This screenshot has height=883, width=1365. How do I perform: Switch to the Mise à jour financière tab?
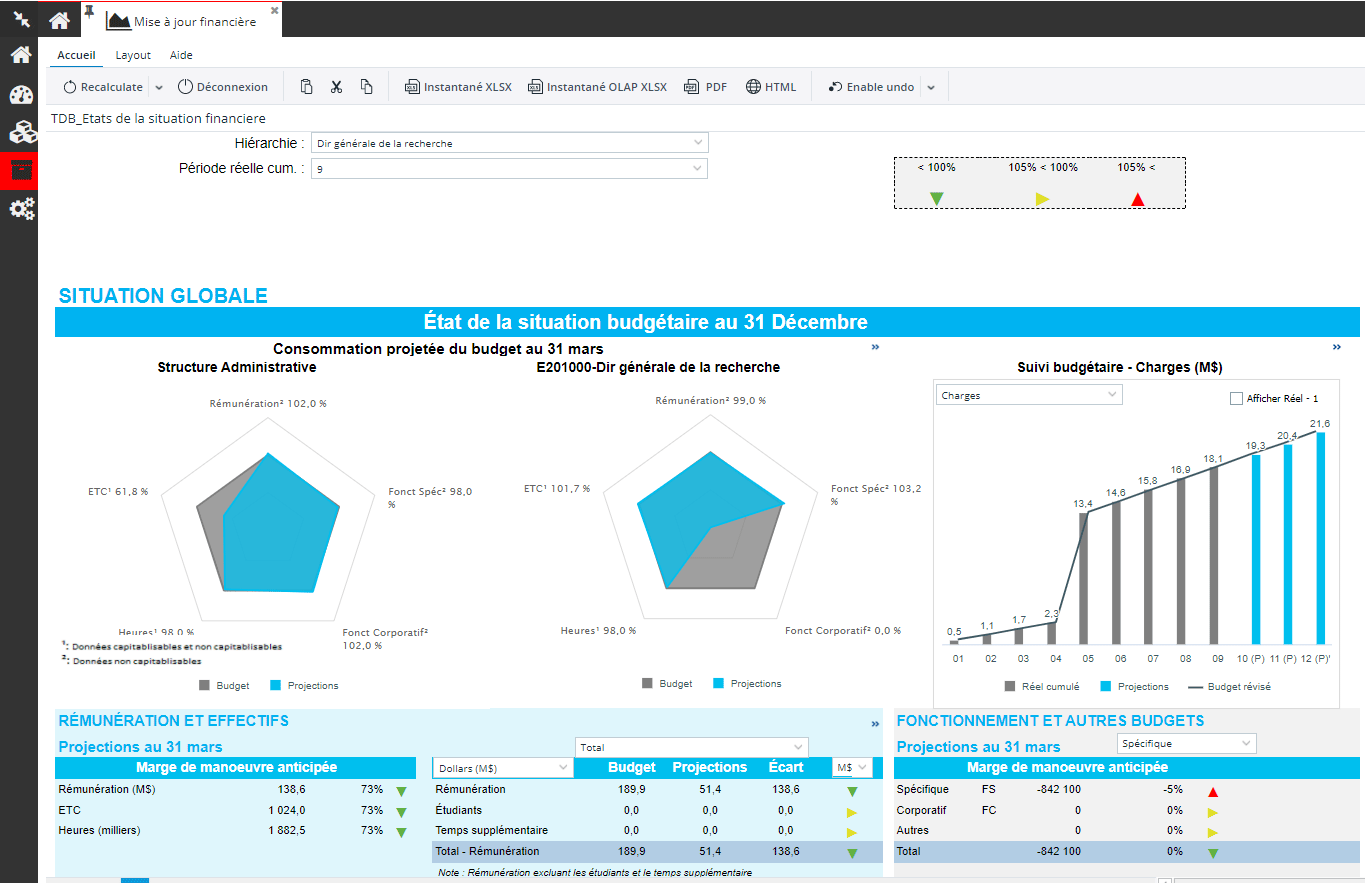tap(182, 21)
